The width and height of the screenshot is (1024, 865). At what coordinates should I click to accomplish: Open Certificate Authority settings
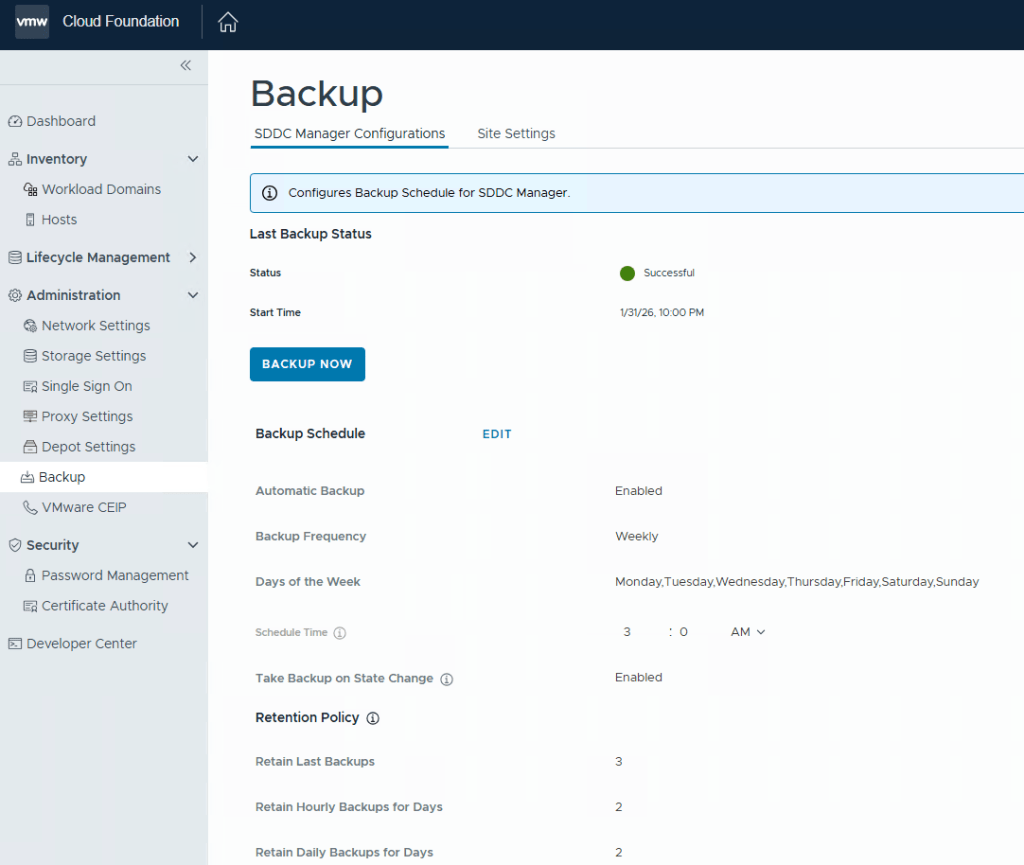point(104,606)
